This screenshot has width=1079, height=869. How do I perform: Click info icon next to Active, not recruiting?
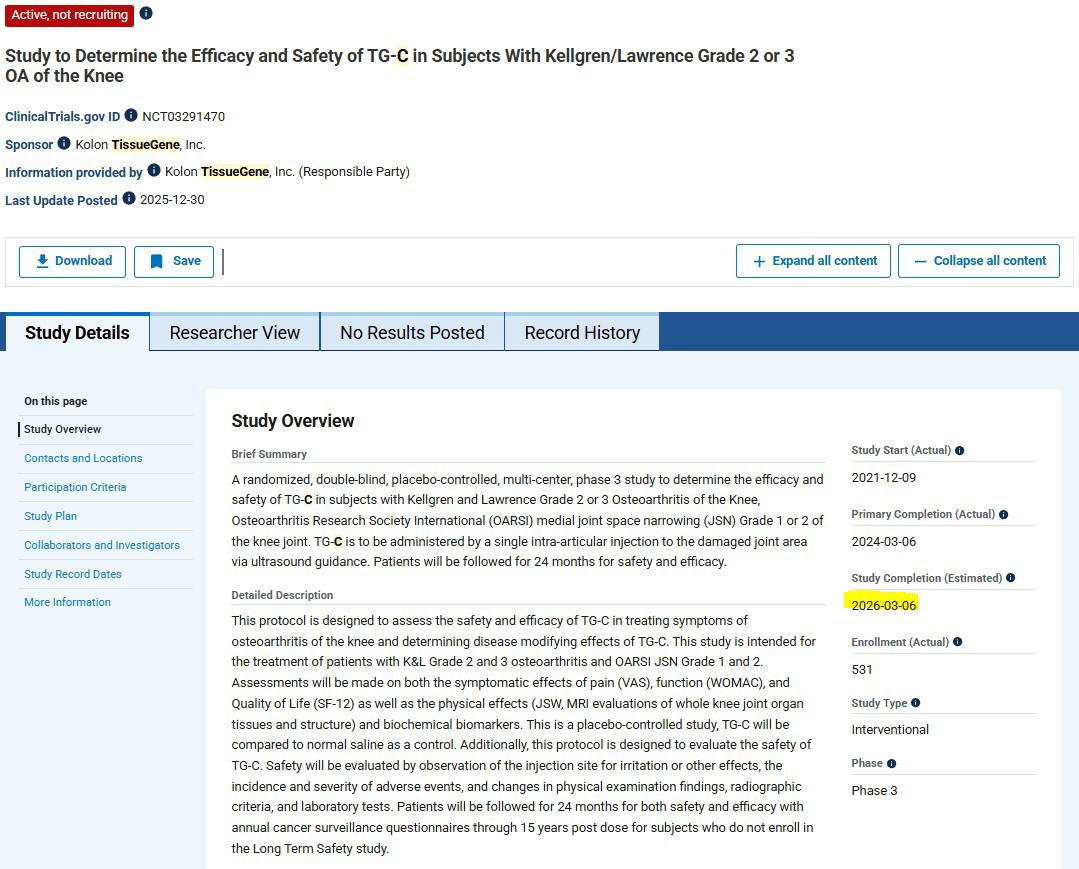pos(146,13)
